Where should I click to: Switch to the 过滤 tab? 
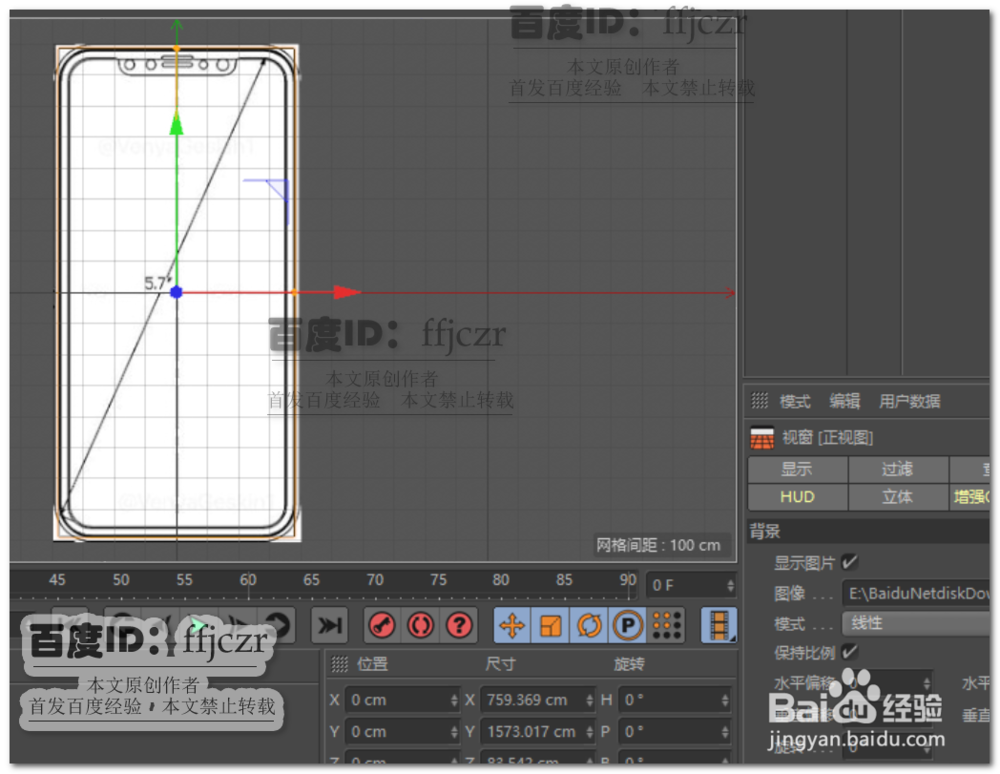point(897,469)
